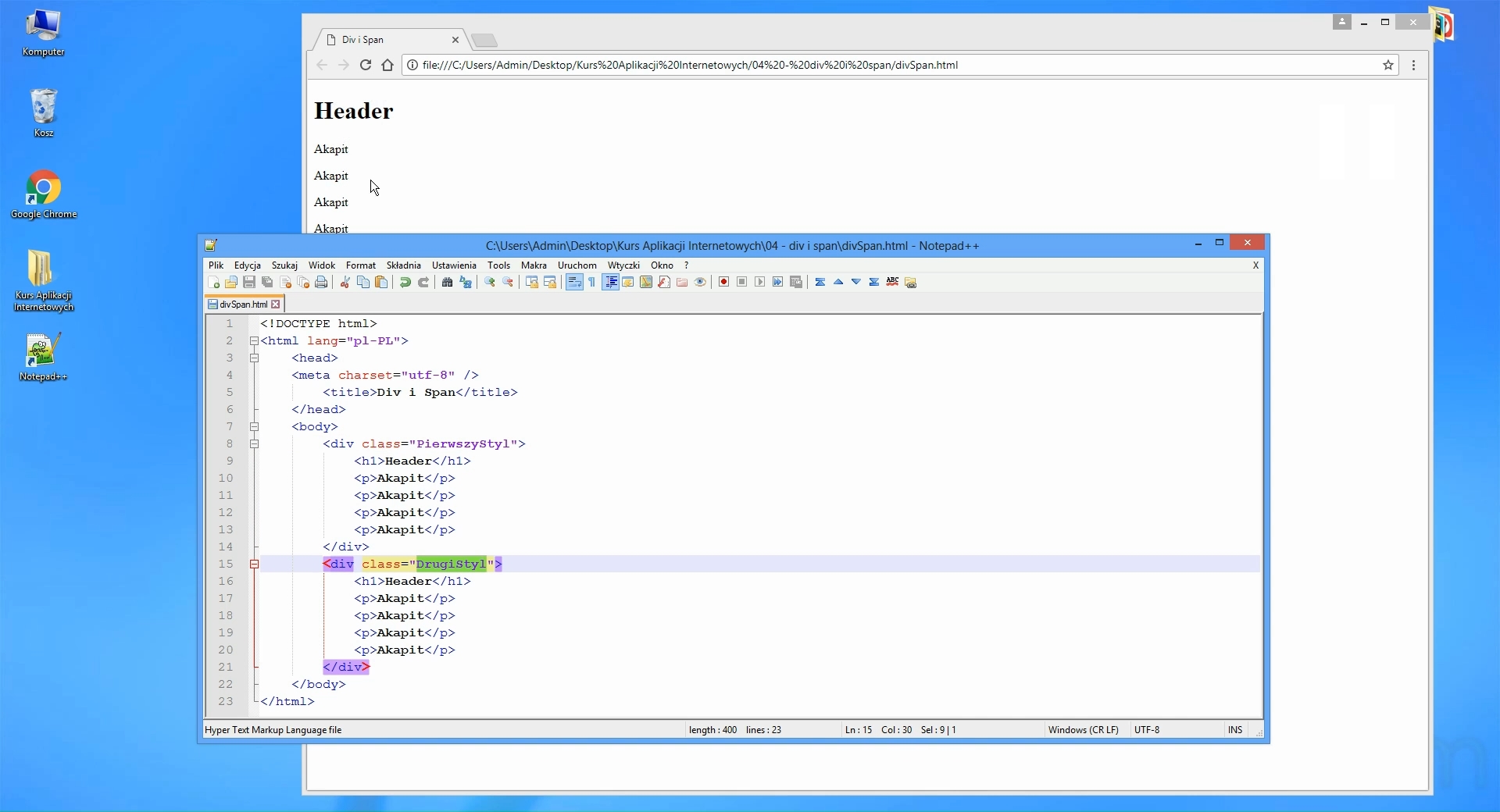Click the Chrome address bar URL
The image size is (1500, 812).
point(690,66)
